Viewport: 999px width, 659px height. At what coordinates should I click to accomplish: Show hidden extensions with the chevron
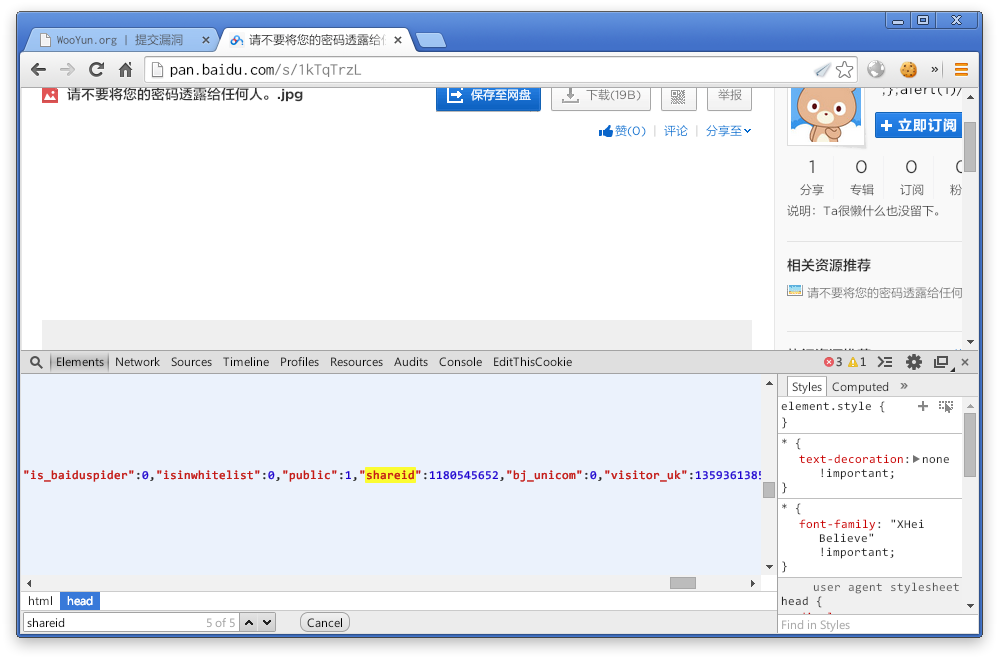tap(935, 69)
